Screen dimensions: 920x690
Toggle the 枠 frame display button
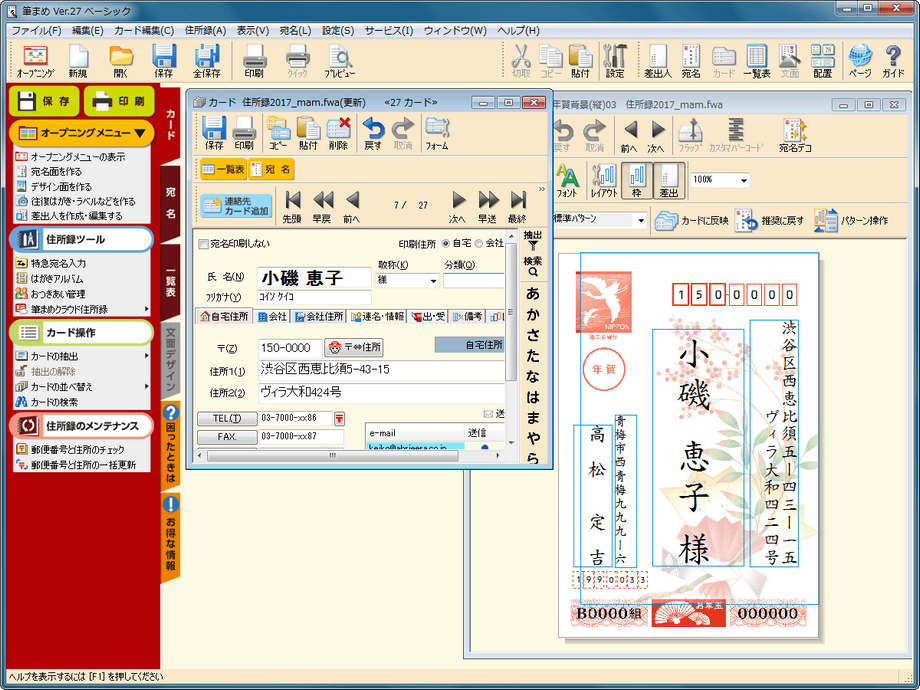[x=637, y=181]
